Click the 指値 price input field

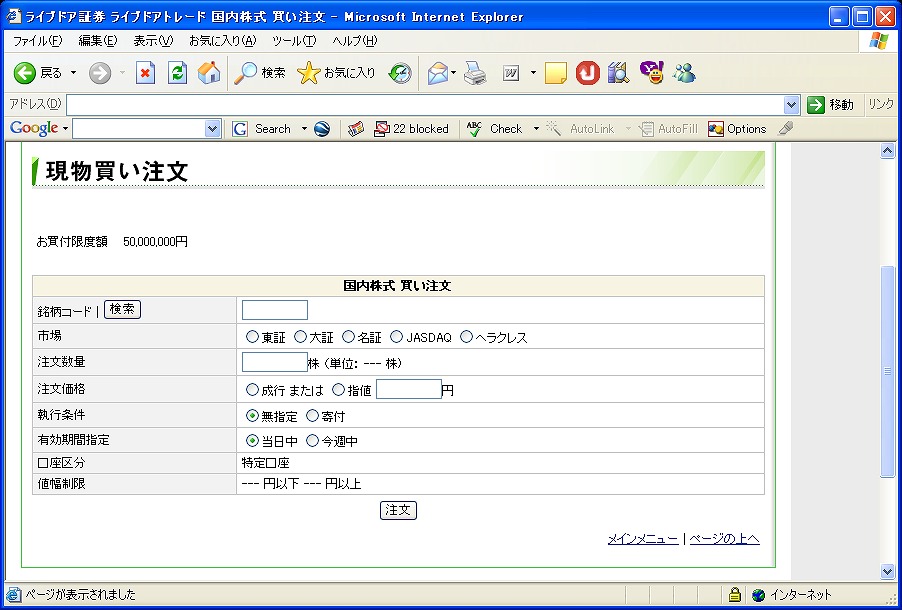[409, 389]
